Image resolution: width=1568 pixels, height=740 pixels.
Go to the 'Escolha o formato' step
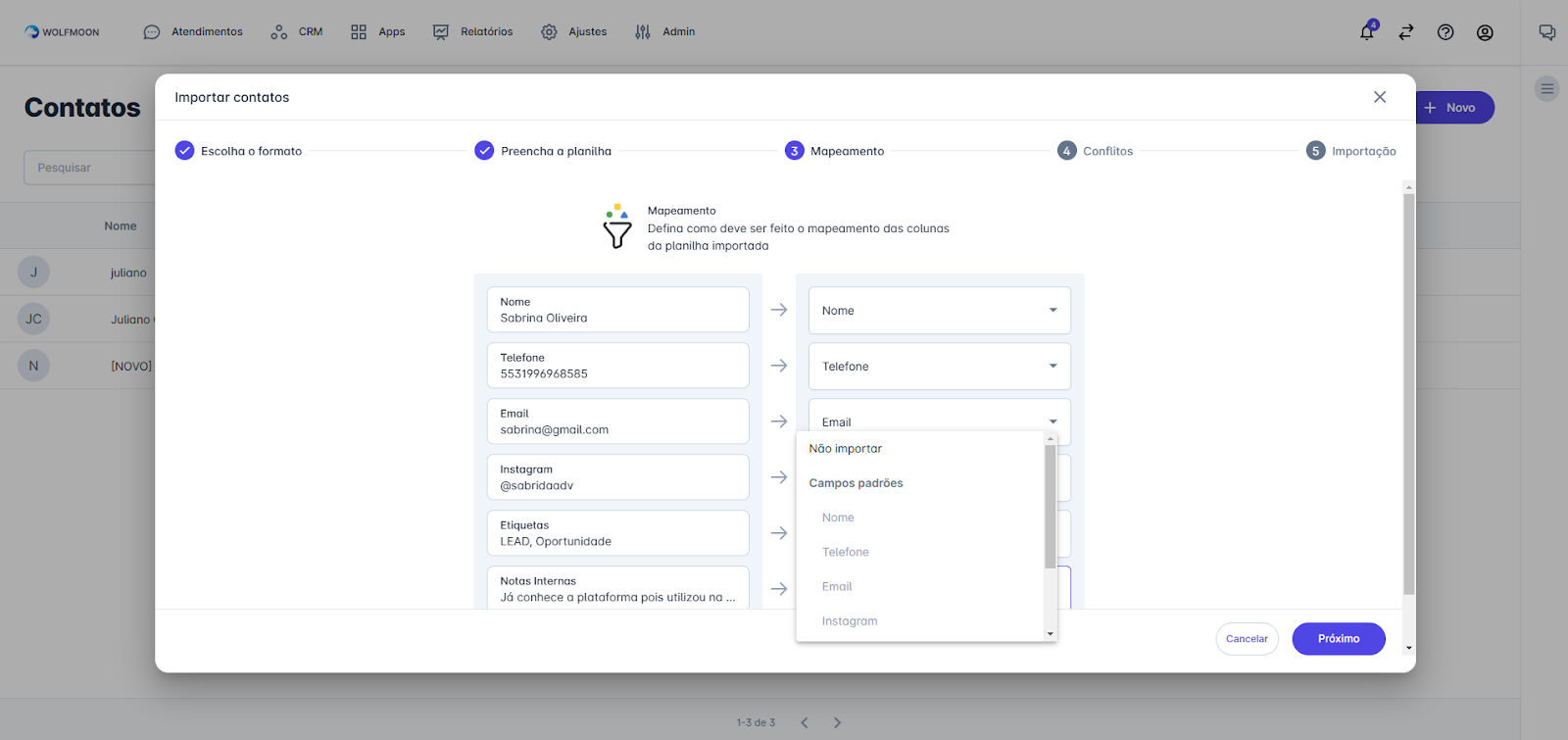[240, 151]
